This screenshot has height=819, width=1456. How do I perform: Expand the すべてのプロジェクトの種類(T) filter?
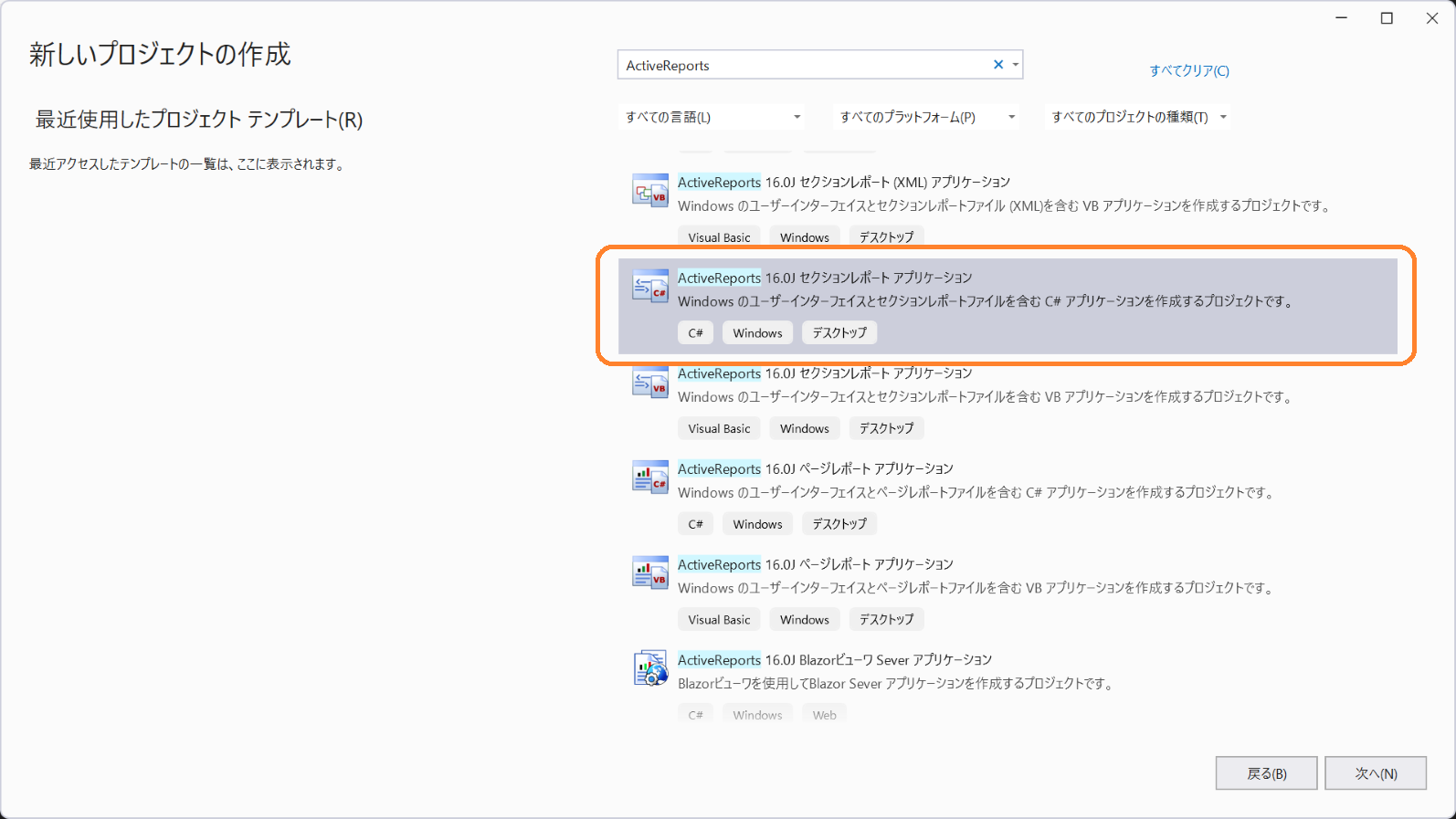tap(1138, 117)
